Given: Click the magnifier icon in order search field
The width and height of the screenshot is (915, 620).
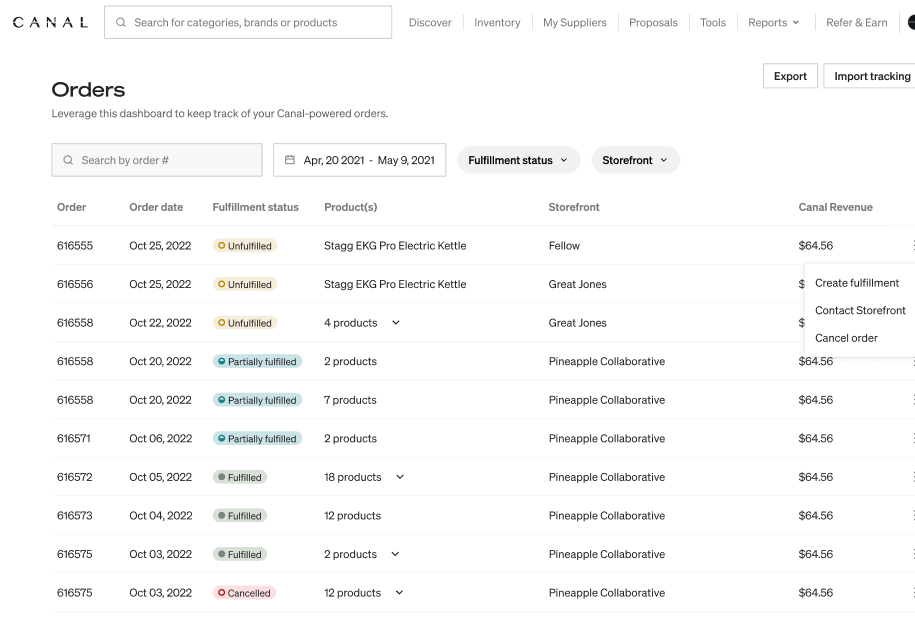Looking at the screenshot, I should click(x=68, y=160).
